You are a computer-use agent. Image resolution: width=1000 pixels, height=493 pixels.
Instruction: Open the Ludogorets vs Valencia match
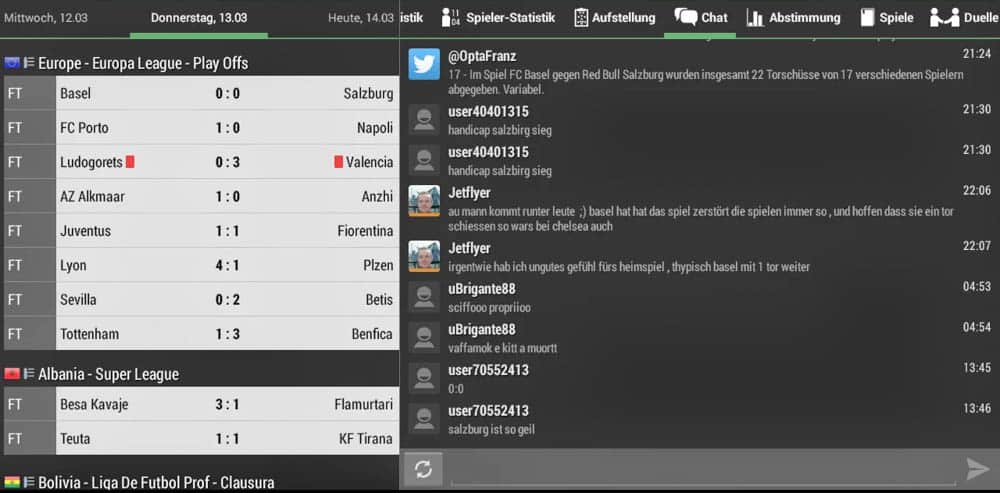click(x=202, y=162)
